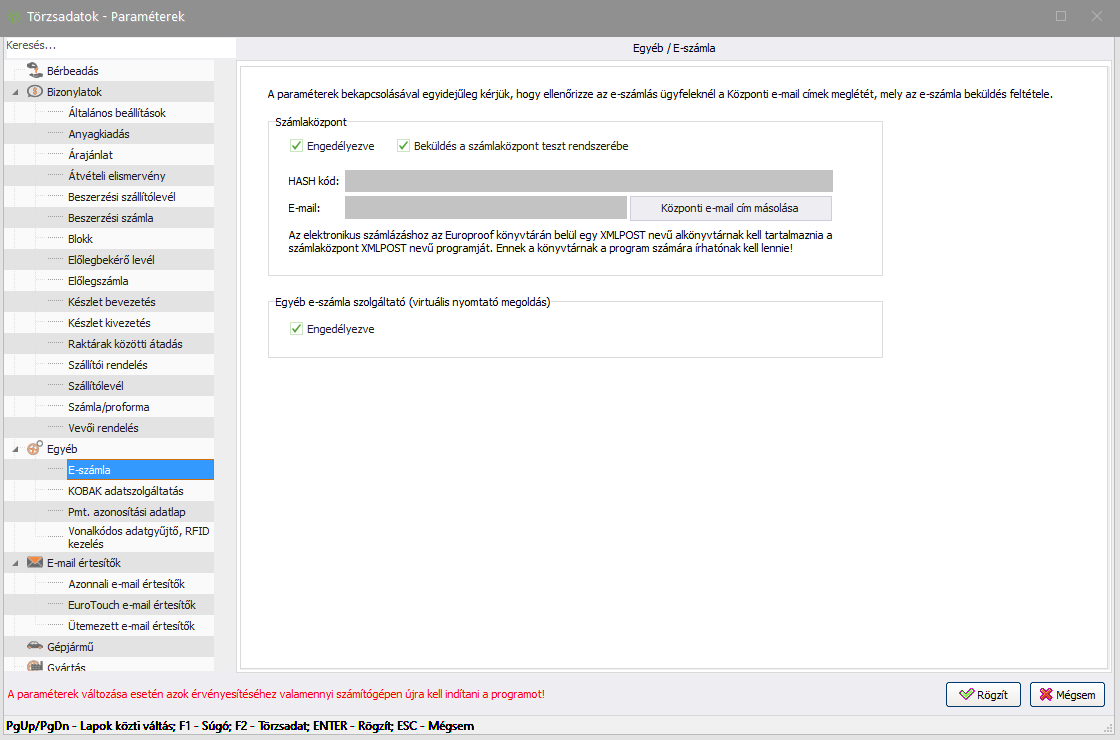Collapse the E-mail értesítők tree node

15,563
